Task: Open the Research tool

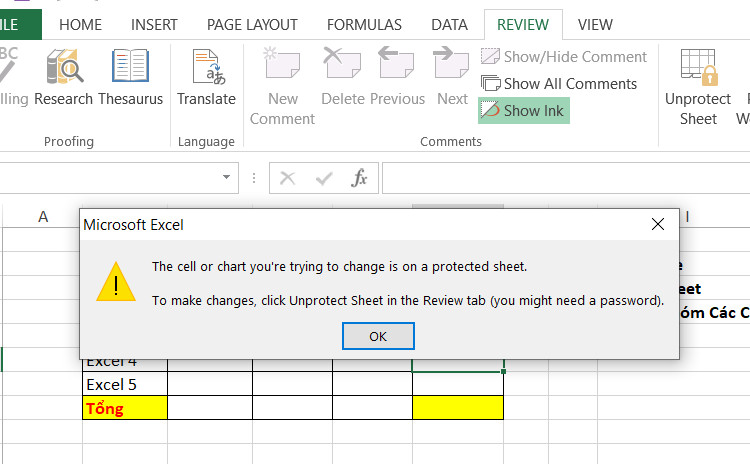Action: [64, 77]
